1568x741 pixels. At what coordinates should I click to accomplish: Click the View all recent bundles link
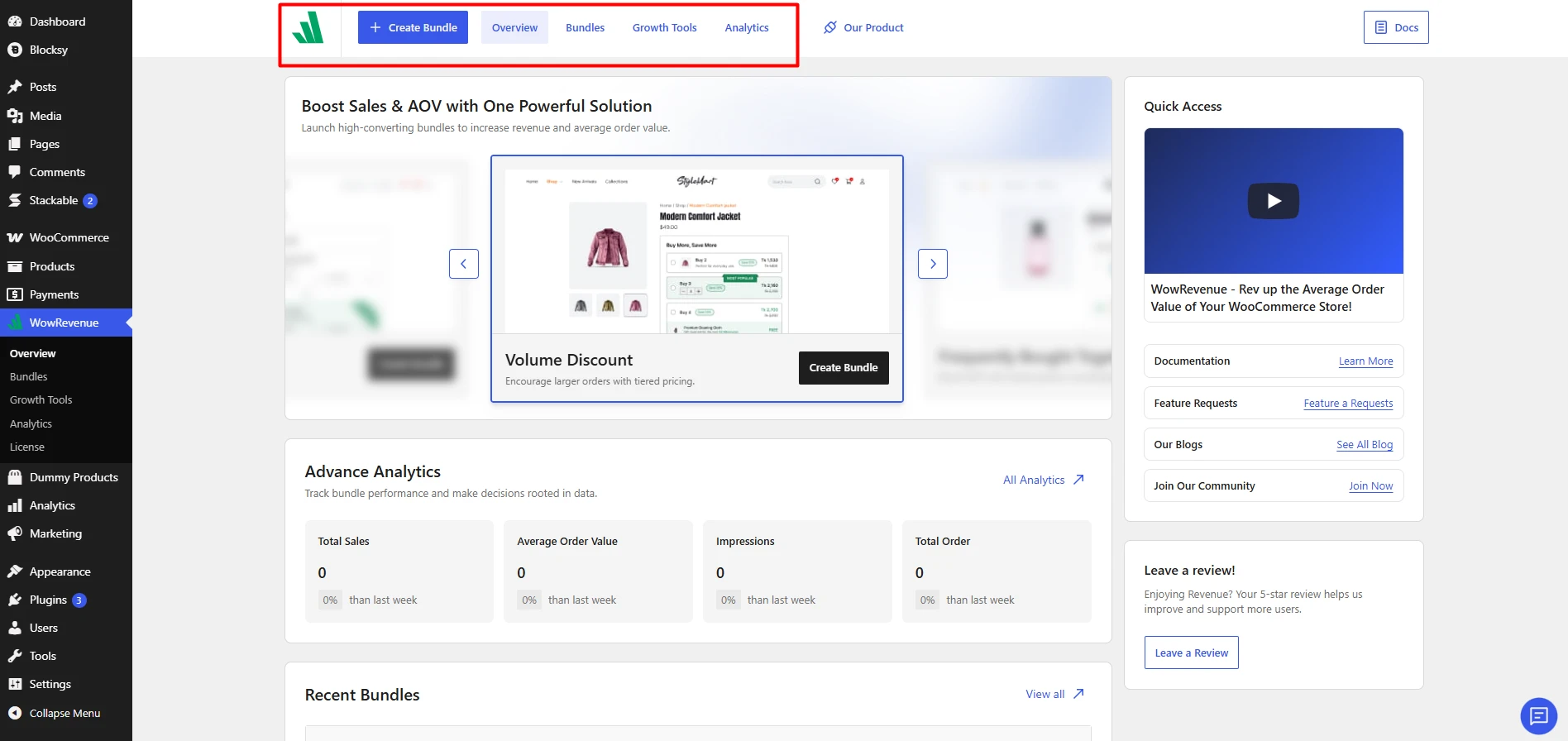pyautogui.click(x=1055, y=694)
